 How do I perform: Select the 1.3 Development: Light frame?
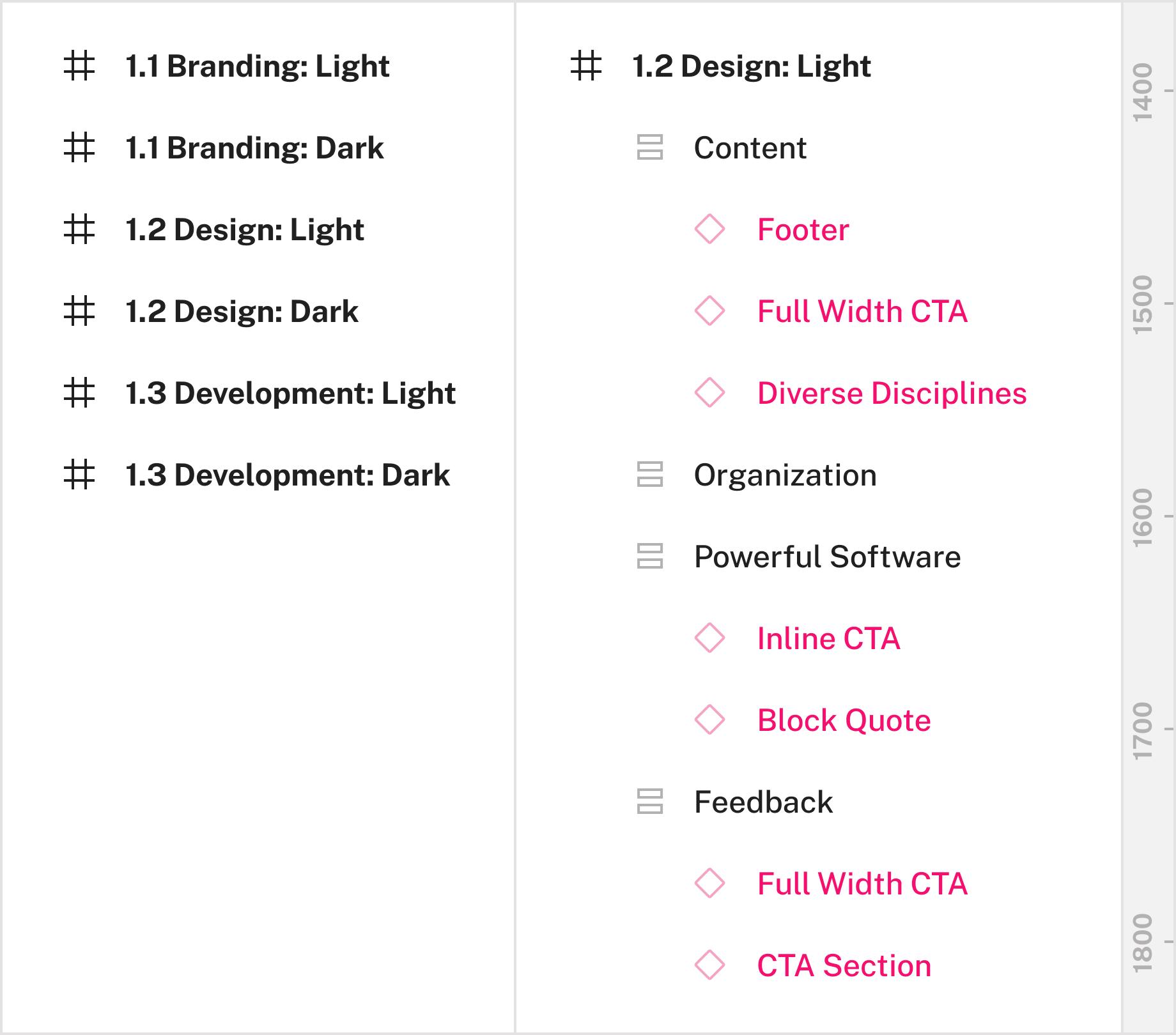pyautogui.click(x=290, y=394)
